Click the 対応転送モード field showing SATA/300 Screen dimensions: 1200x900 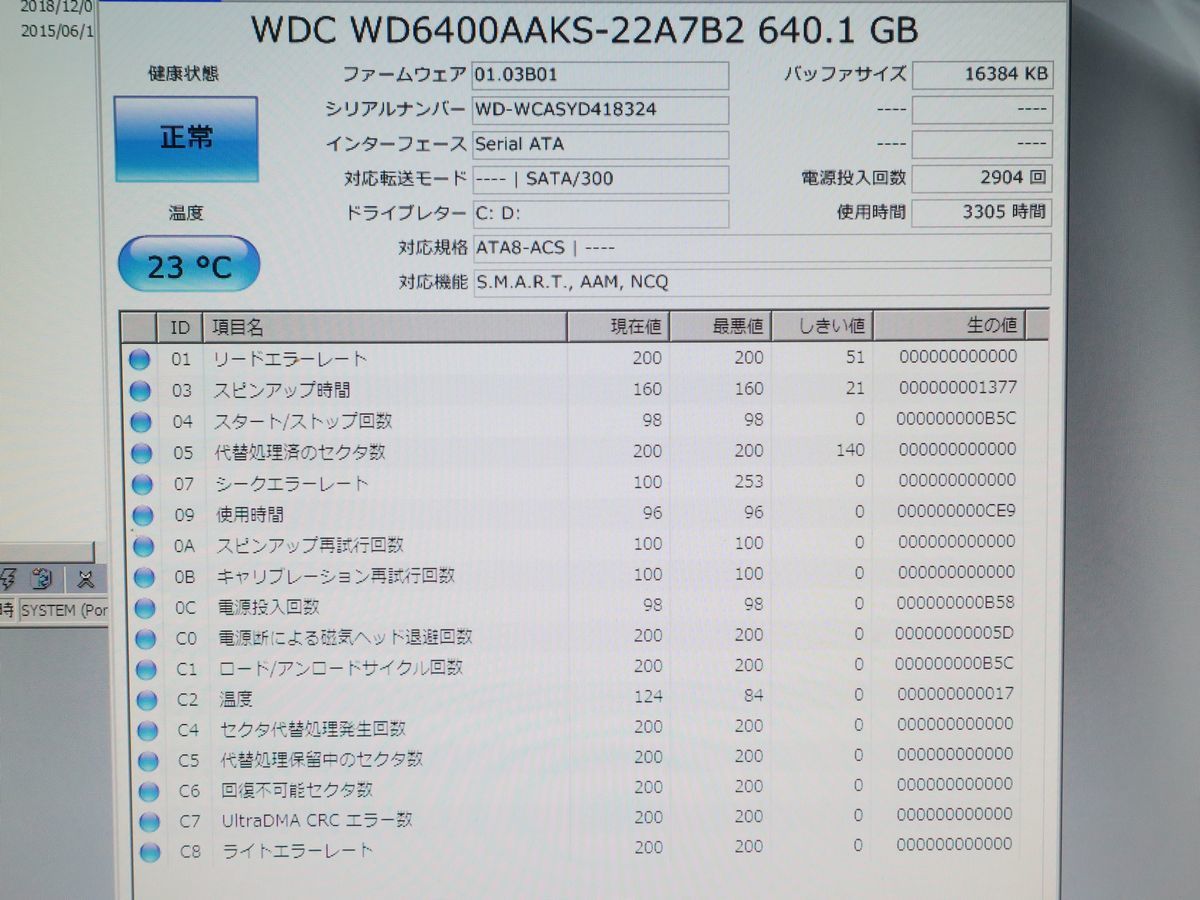tap(600, 180)
